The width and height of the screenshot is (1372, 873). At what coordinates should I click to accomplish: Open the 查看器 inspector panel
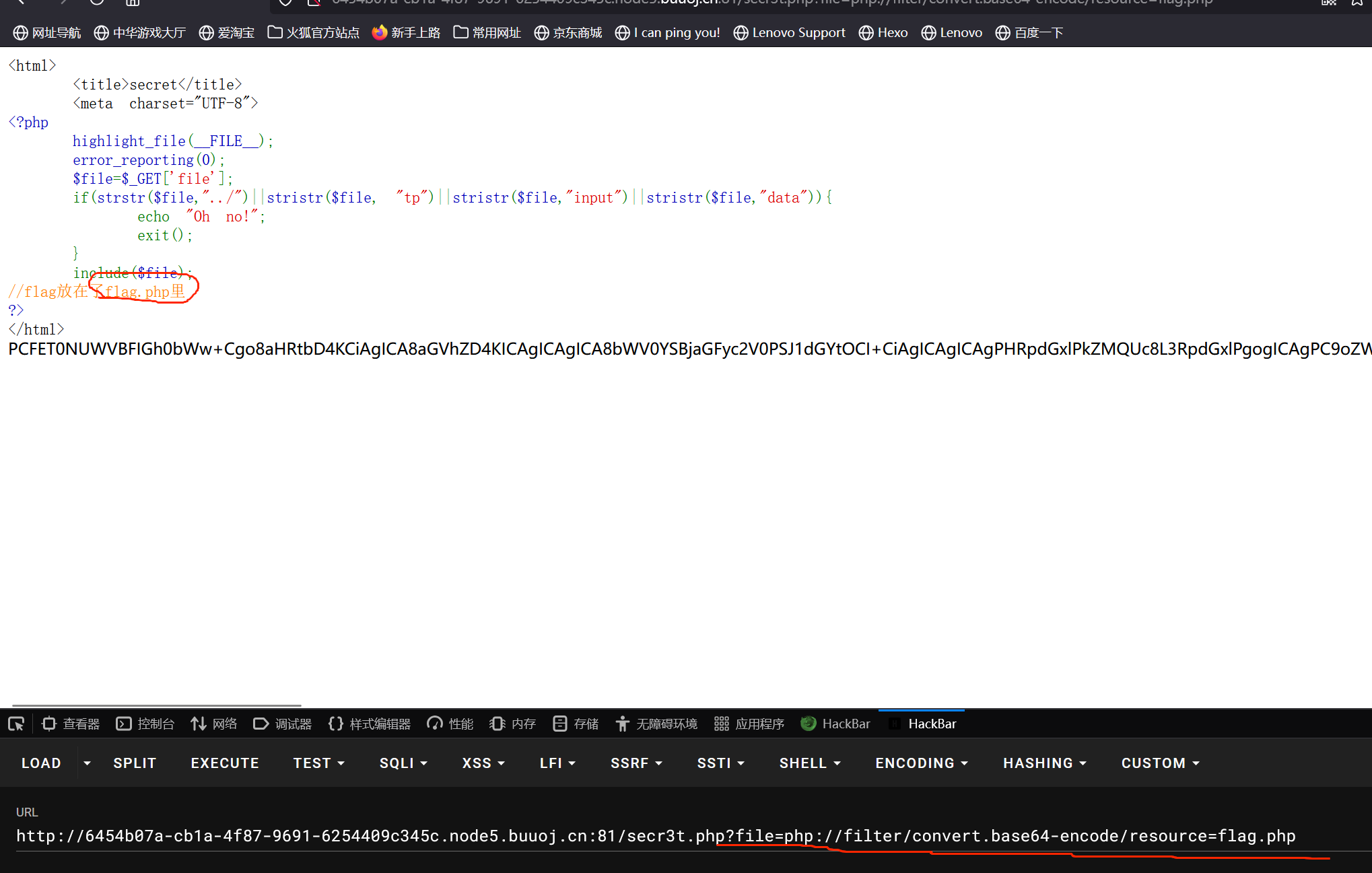click(71, 724)
